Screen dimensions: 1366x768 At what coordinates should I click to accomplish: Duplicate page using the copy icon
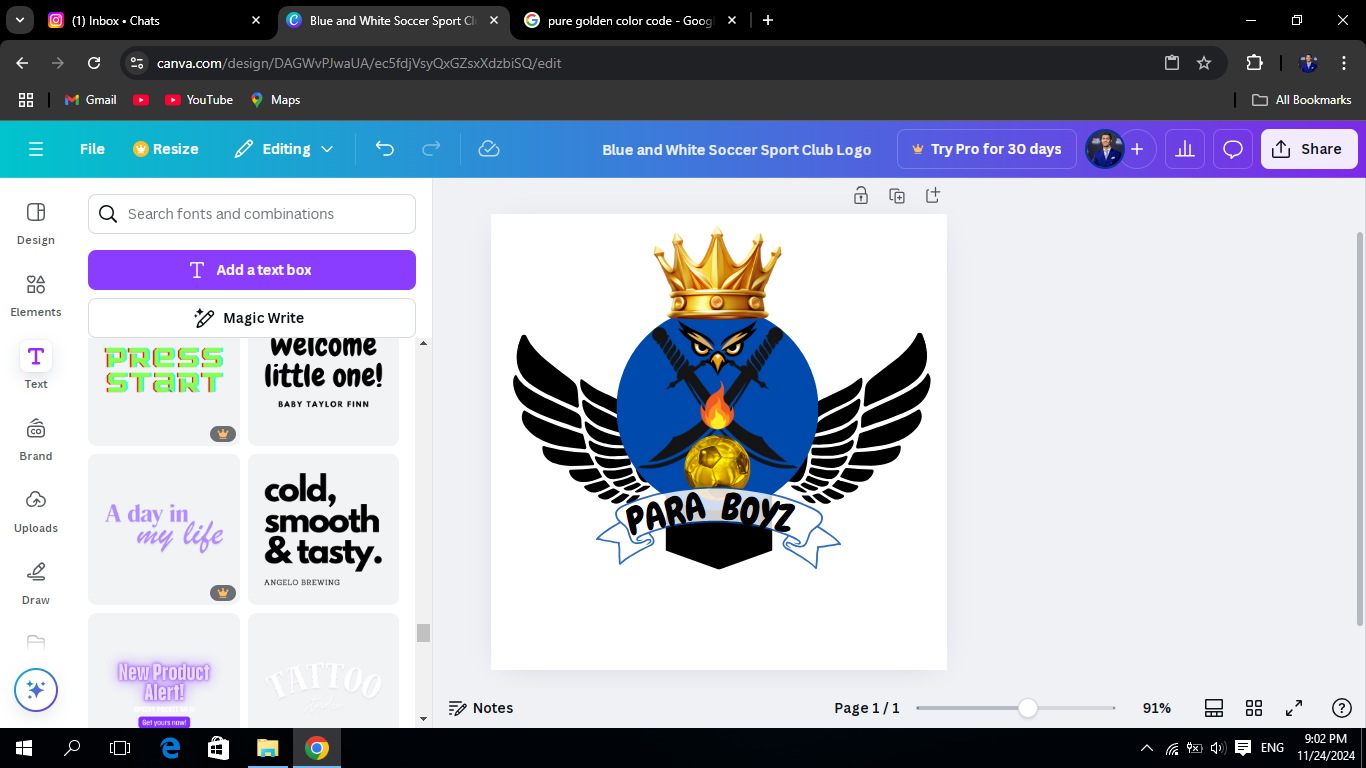[x=897, y=196]
